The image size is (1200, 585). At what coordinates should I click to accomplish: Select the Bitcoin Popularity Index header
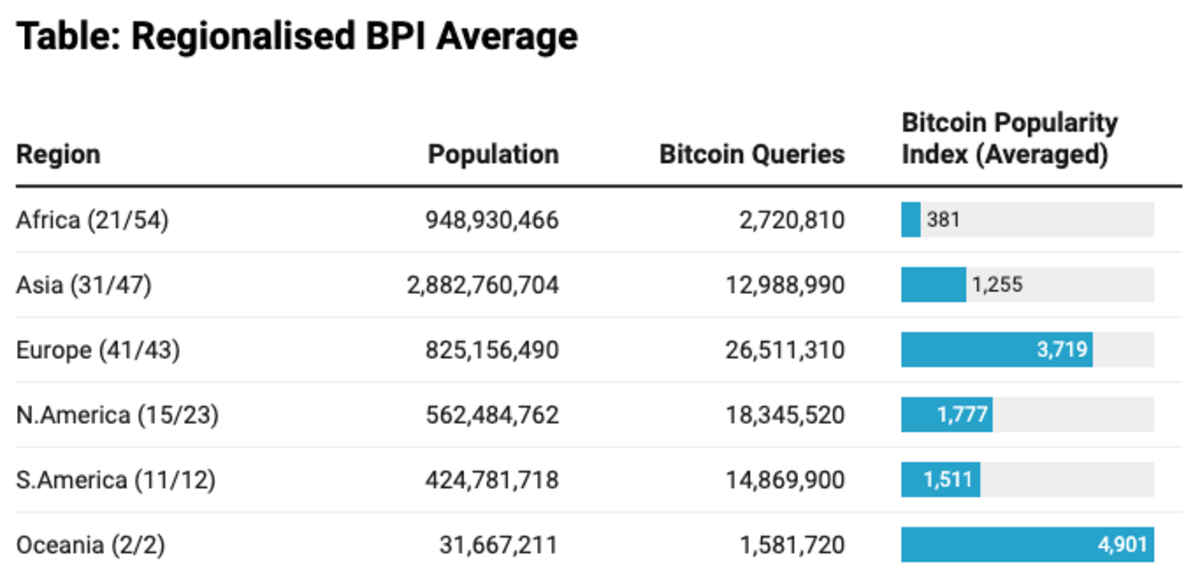pos(1009,140)
